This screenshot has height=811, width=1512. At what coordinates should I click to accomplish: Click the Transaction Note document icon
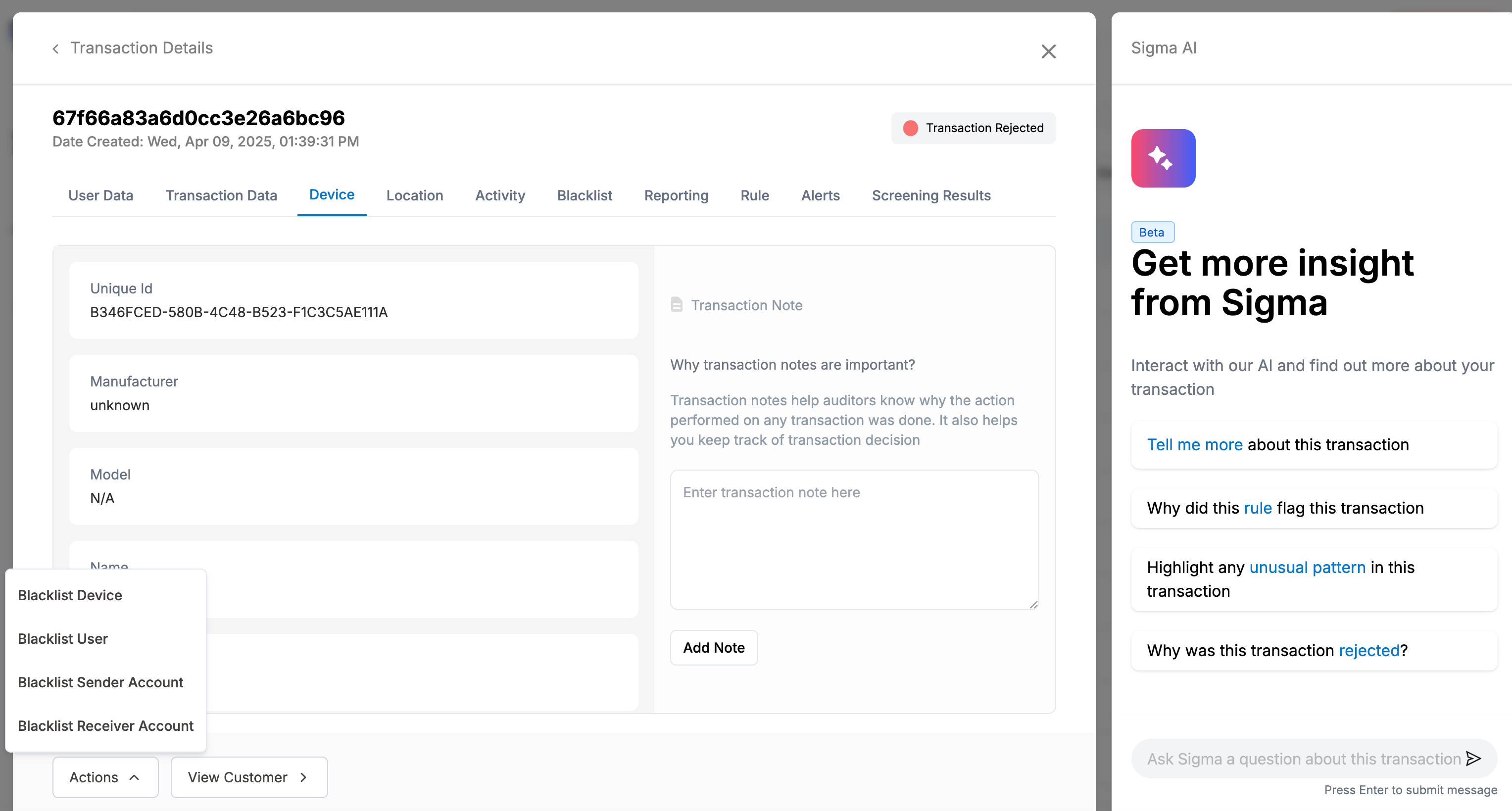pyautogui.click(x=677, y=305)
